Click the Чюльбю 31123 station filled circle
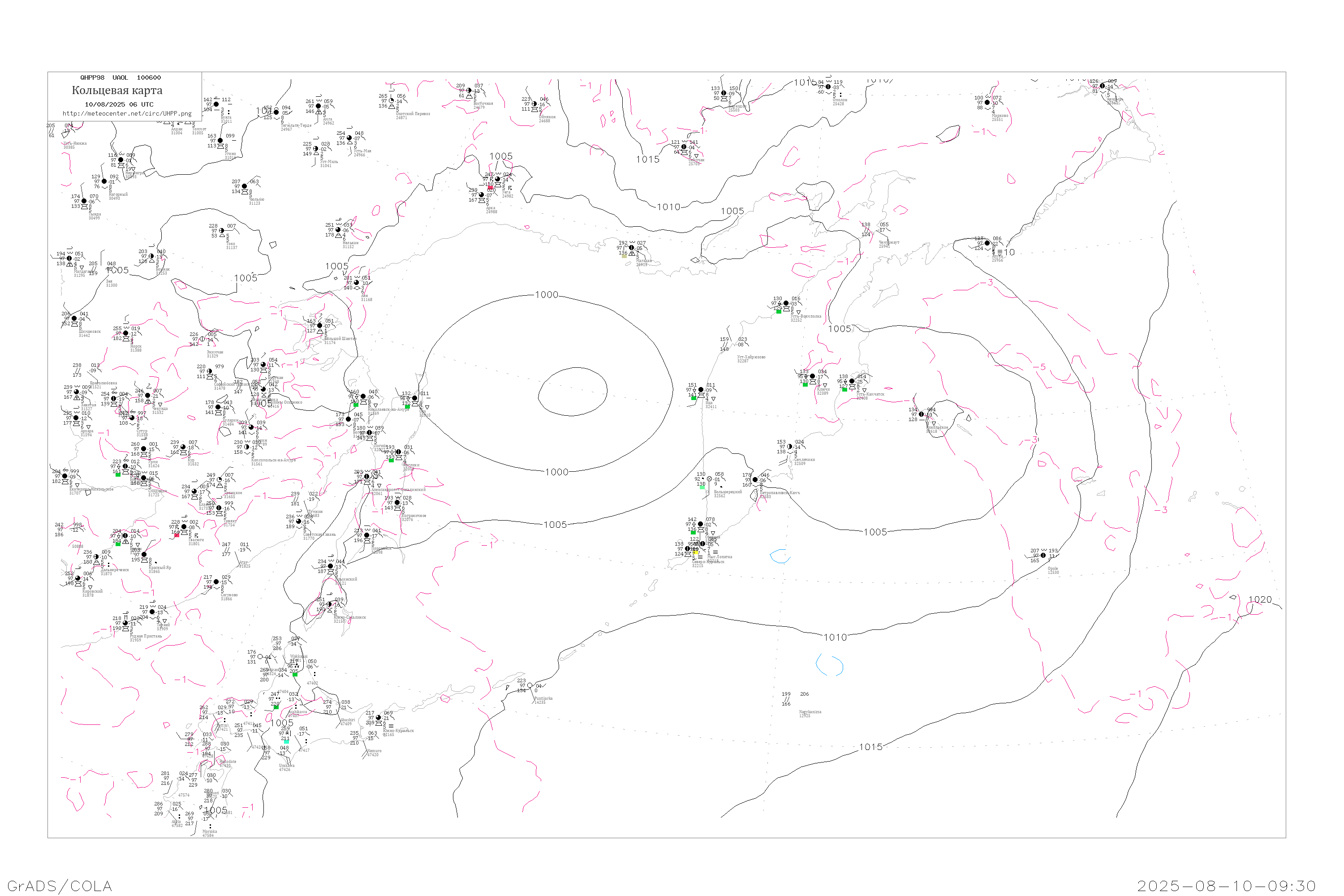 (x=245, y=186)
